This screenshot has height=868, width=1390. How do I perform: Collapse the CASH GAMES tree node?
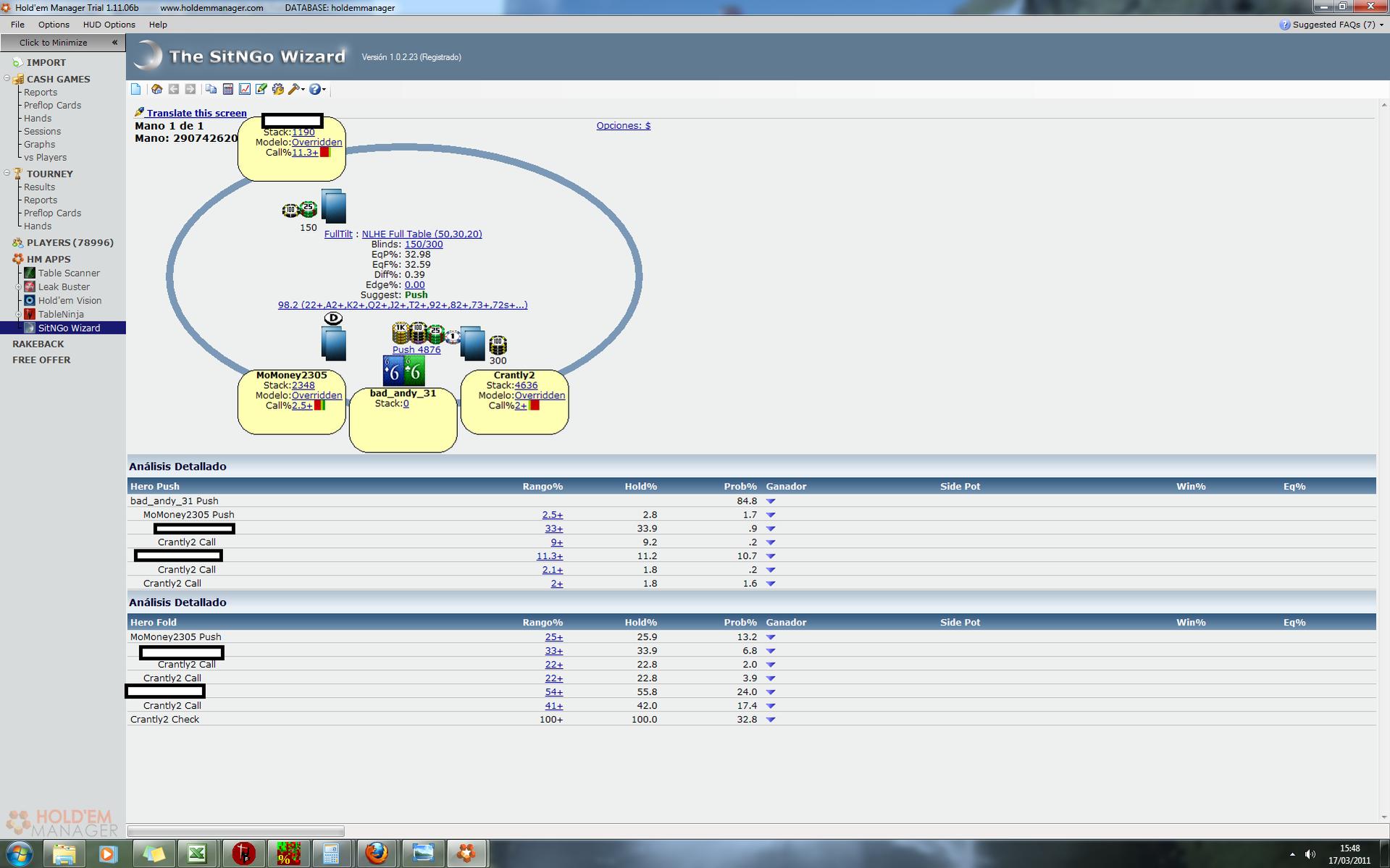click(7, 78)
